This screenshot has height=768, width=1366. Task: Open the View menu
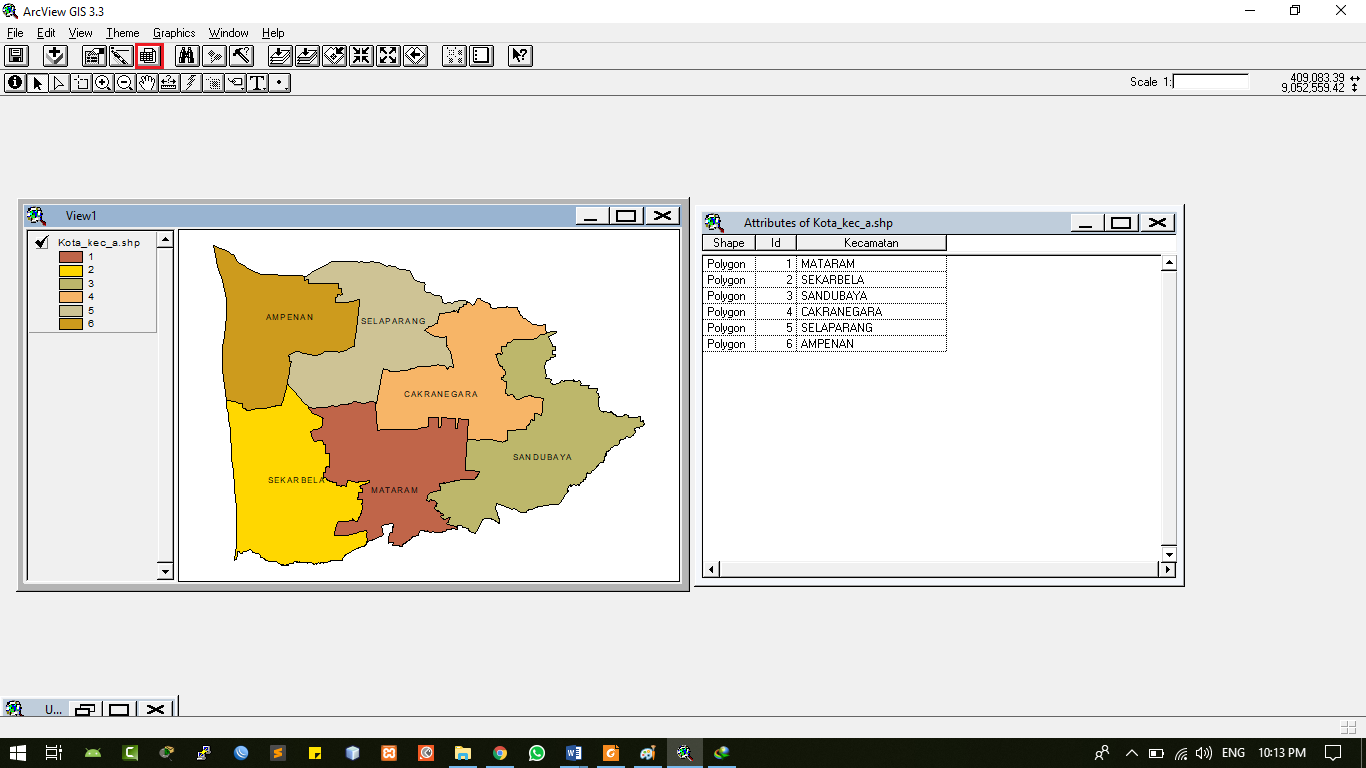coord(80,33)
